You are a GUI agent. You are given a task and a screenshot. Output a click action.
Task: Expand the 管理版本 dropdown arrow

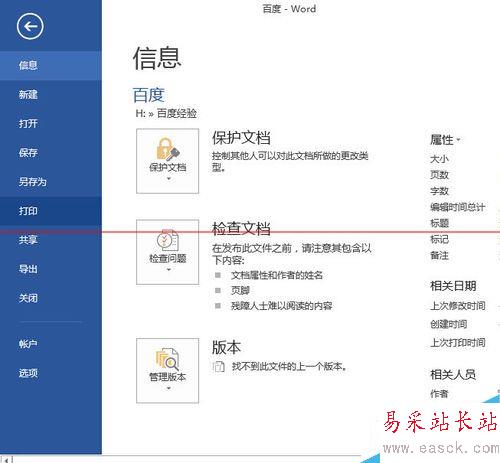(x=169, y=388)
